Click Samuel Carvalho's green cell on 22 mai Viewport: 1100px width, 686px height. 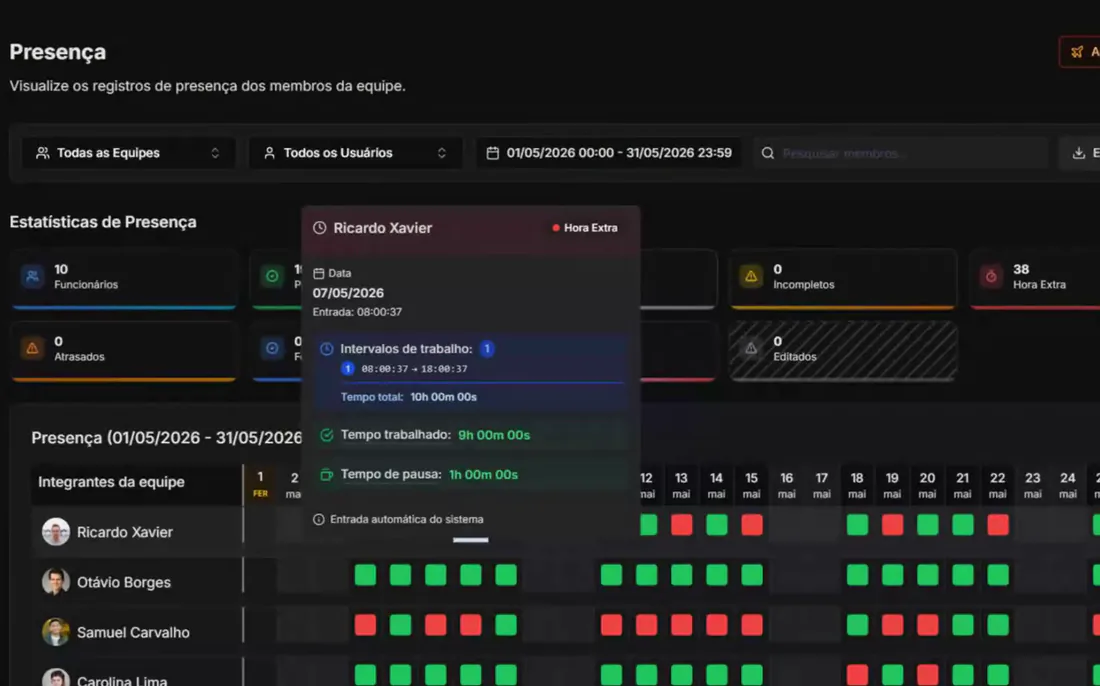998,625
